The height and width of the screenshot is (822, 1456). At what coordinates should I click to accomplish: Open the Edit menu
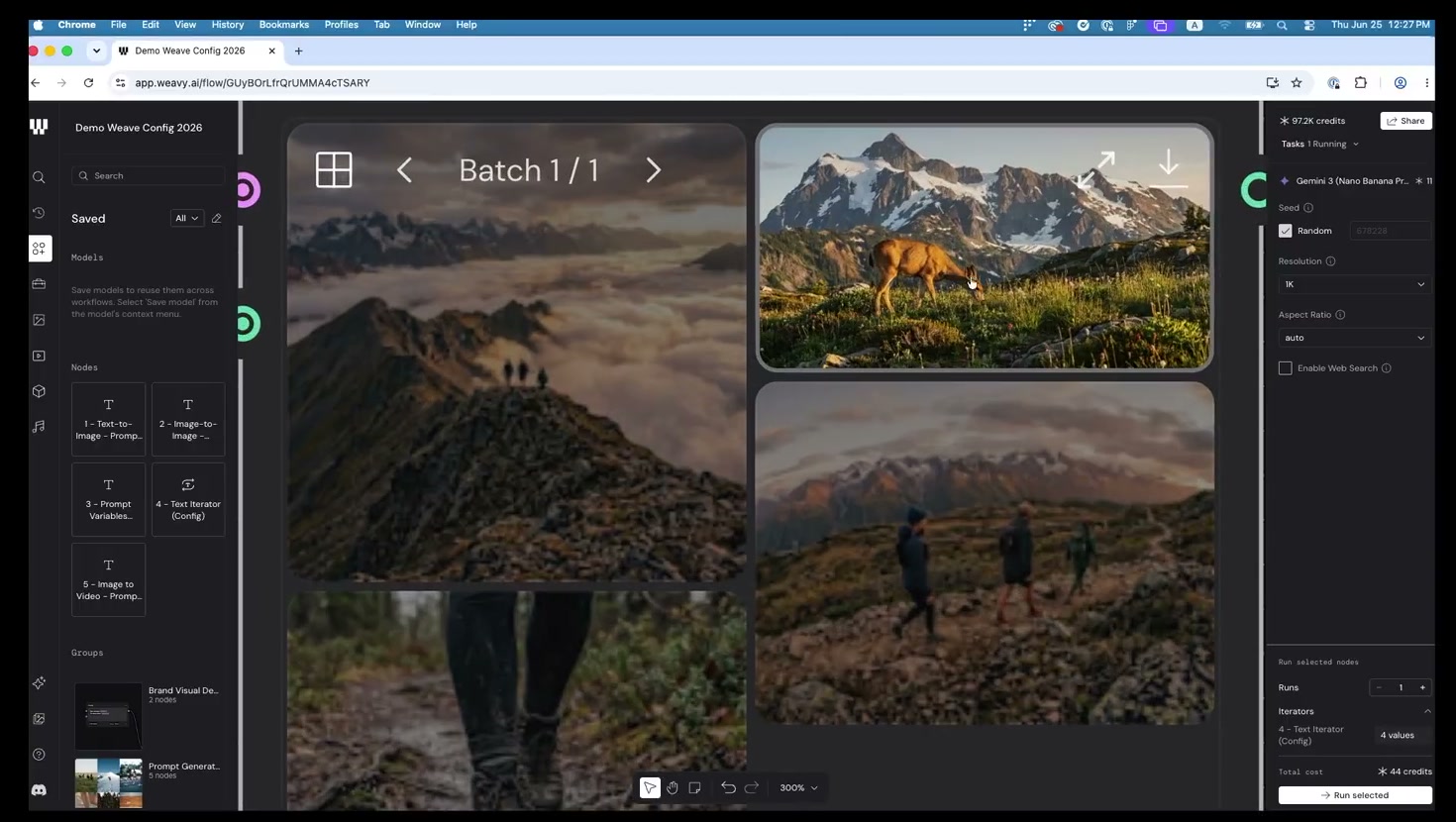[151, 25]
